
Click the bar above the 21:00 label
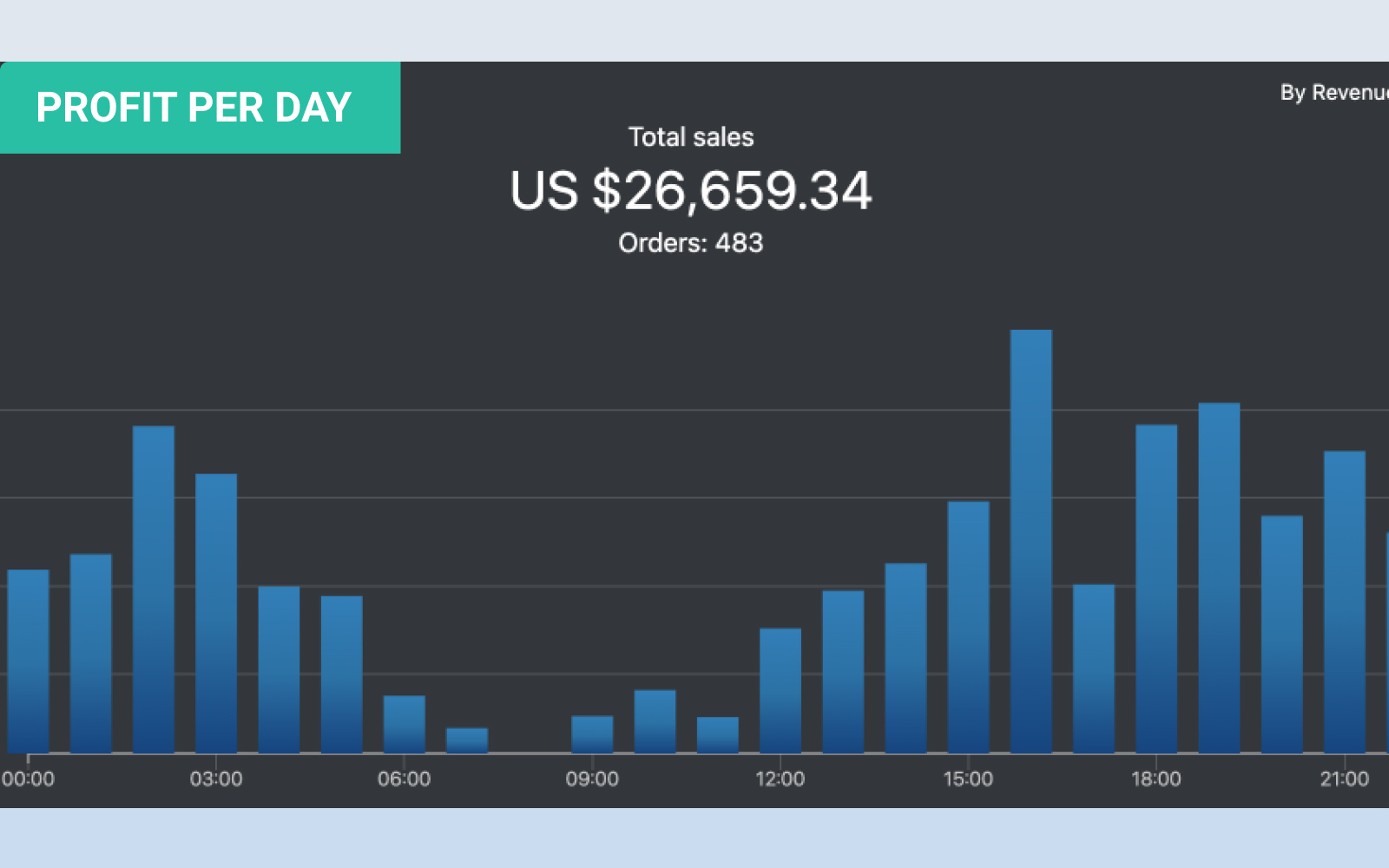coord(1344,601)
